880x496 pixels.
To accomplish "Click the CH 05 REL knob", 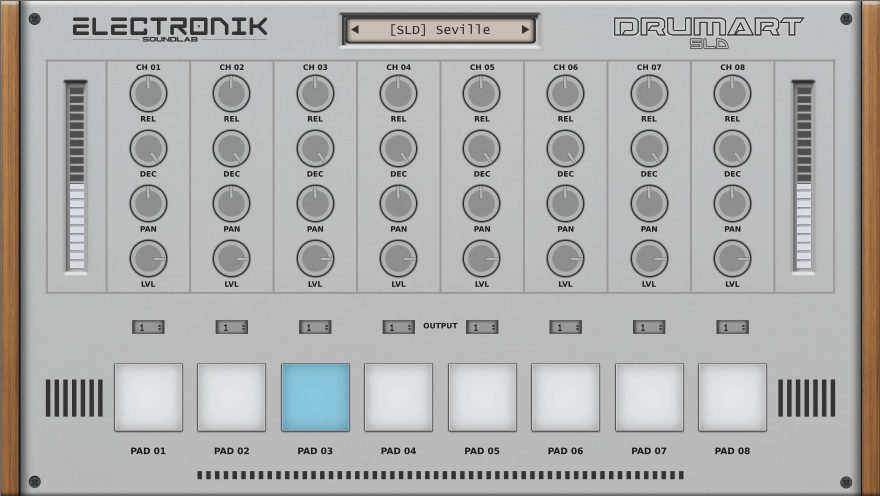I will 482,94.
